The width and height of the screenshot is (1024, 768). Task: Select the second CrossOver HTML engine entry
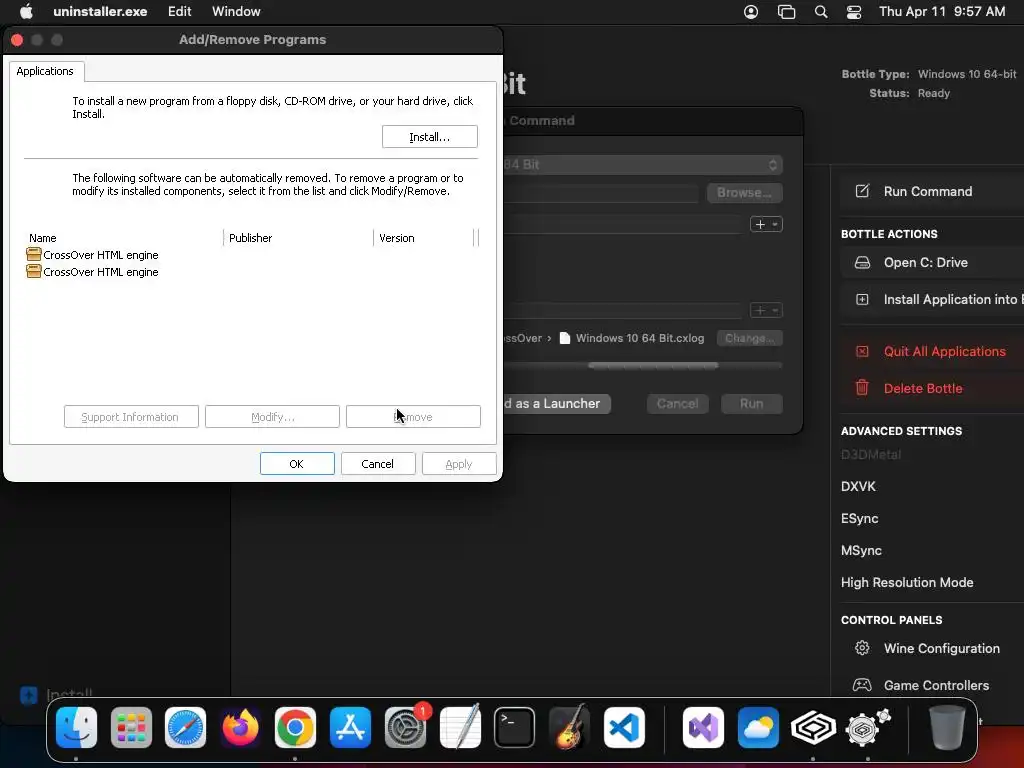point(93,272)
